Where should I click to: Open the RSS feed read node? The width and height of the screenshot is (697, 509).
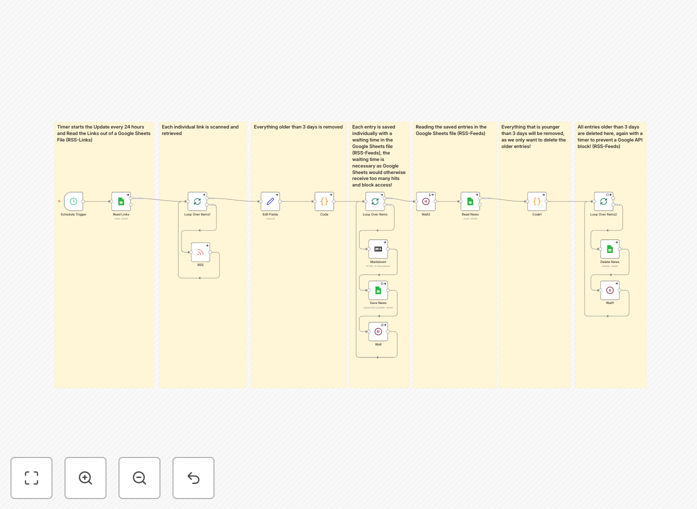pos(200,252)
